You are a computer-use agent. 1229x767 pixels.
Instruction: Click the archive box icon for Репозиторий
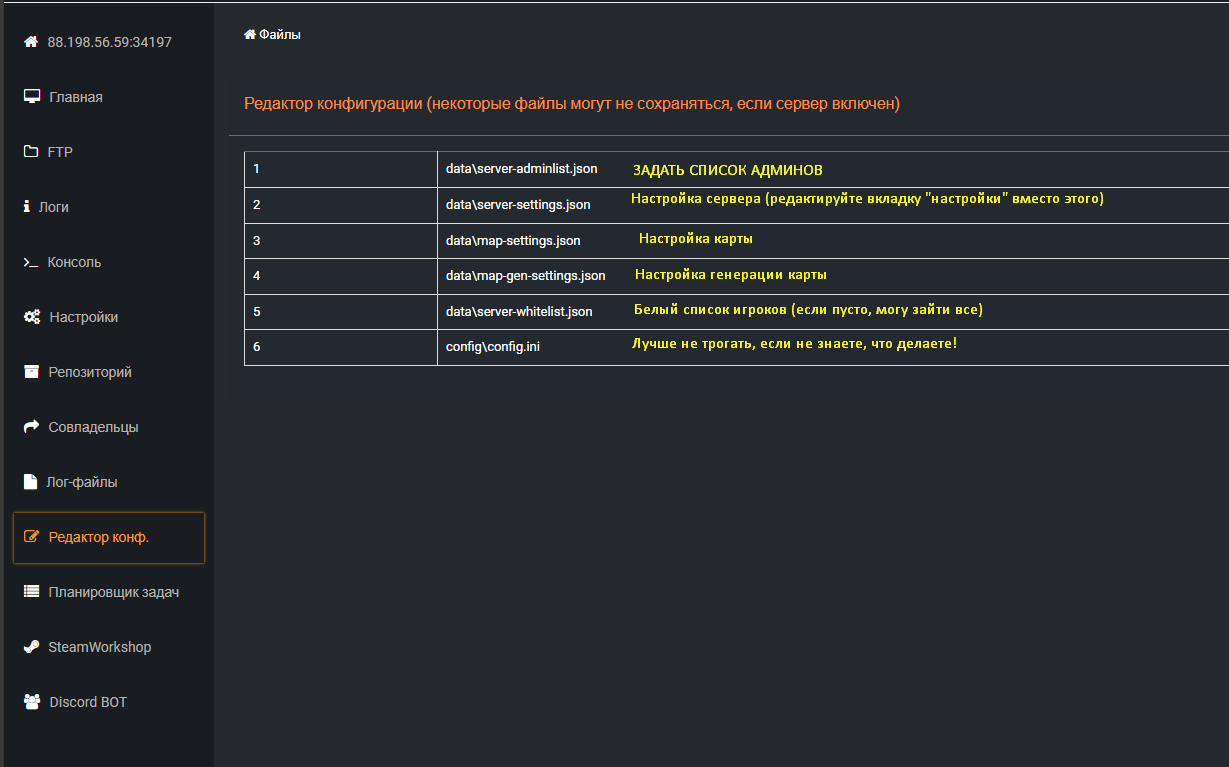coord(31,372)
